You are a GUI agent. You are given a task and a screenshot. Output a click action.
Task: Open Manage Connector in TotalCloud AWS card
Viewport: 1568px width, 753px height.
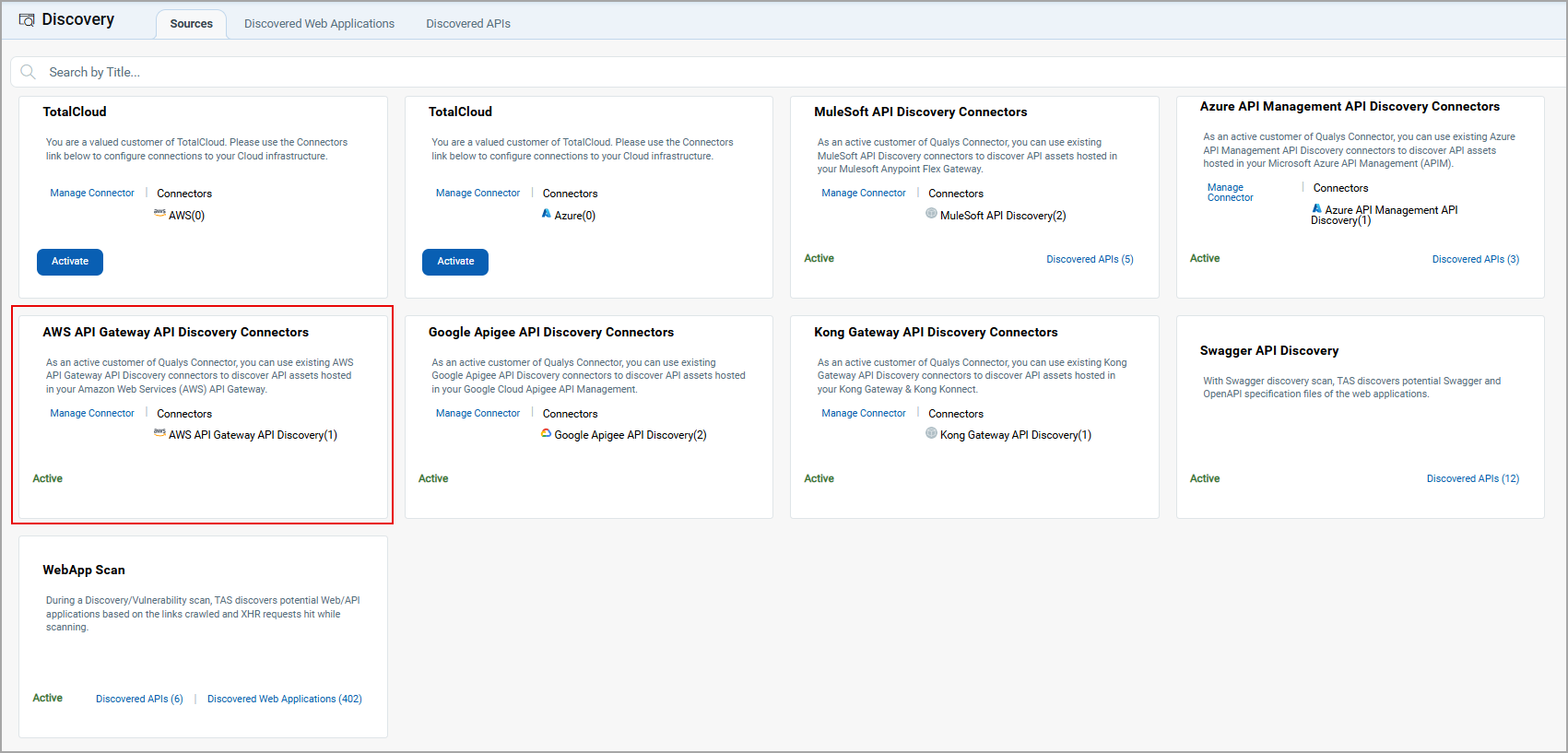pos(92,193)
